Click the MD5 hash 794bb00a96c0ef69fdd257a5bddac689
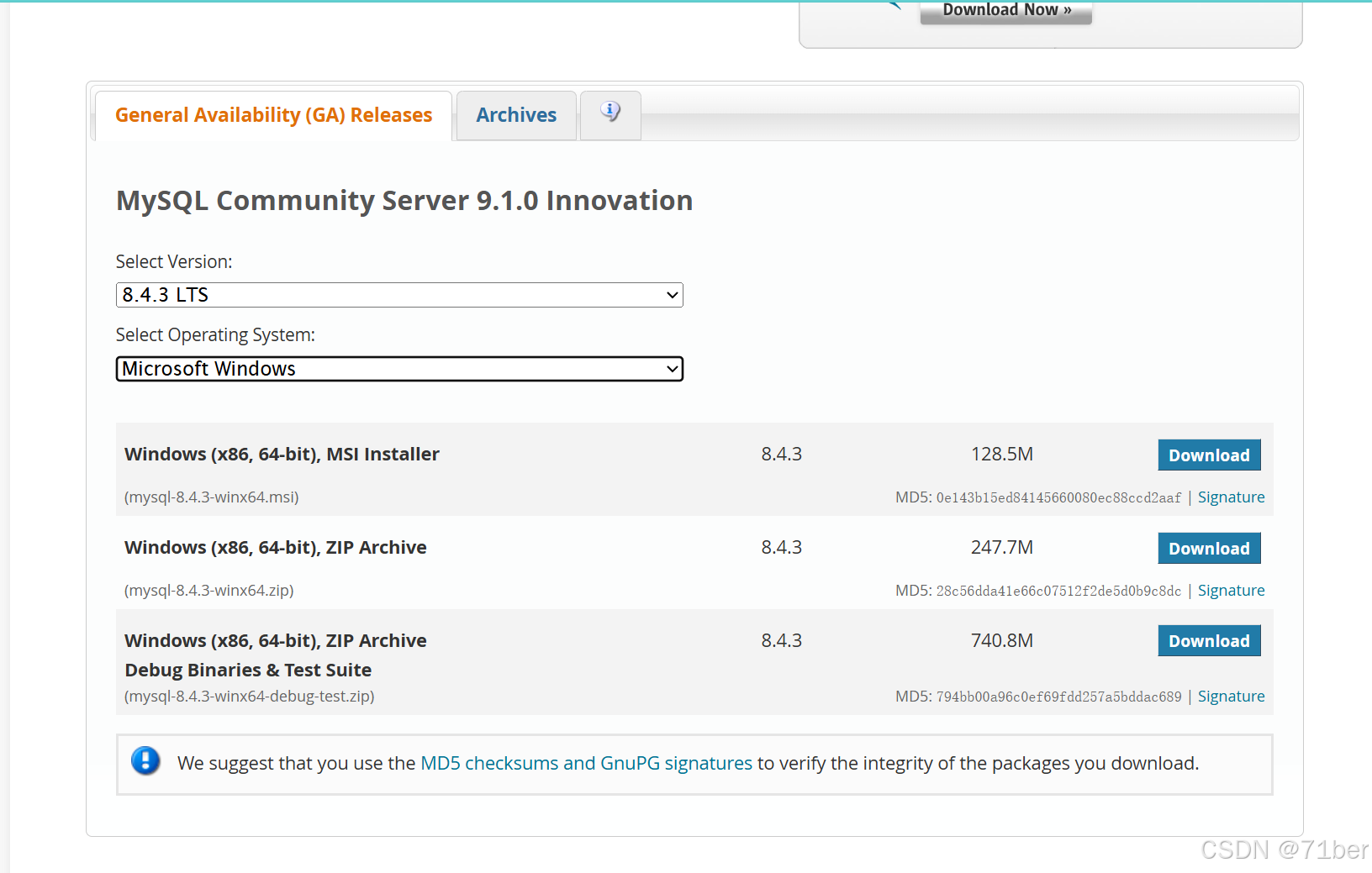 pyautogui.click(x=1058, y=697)
